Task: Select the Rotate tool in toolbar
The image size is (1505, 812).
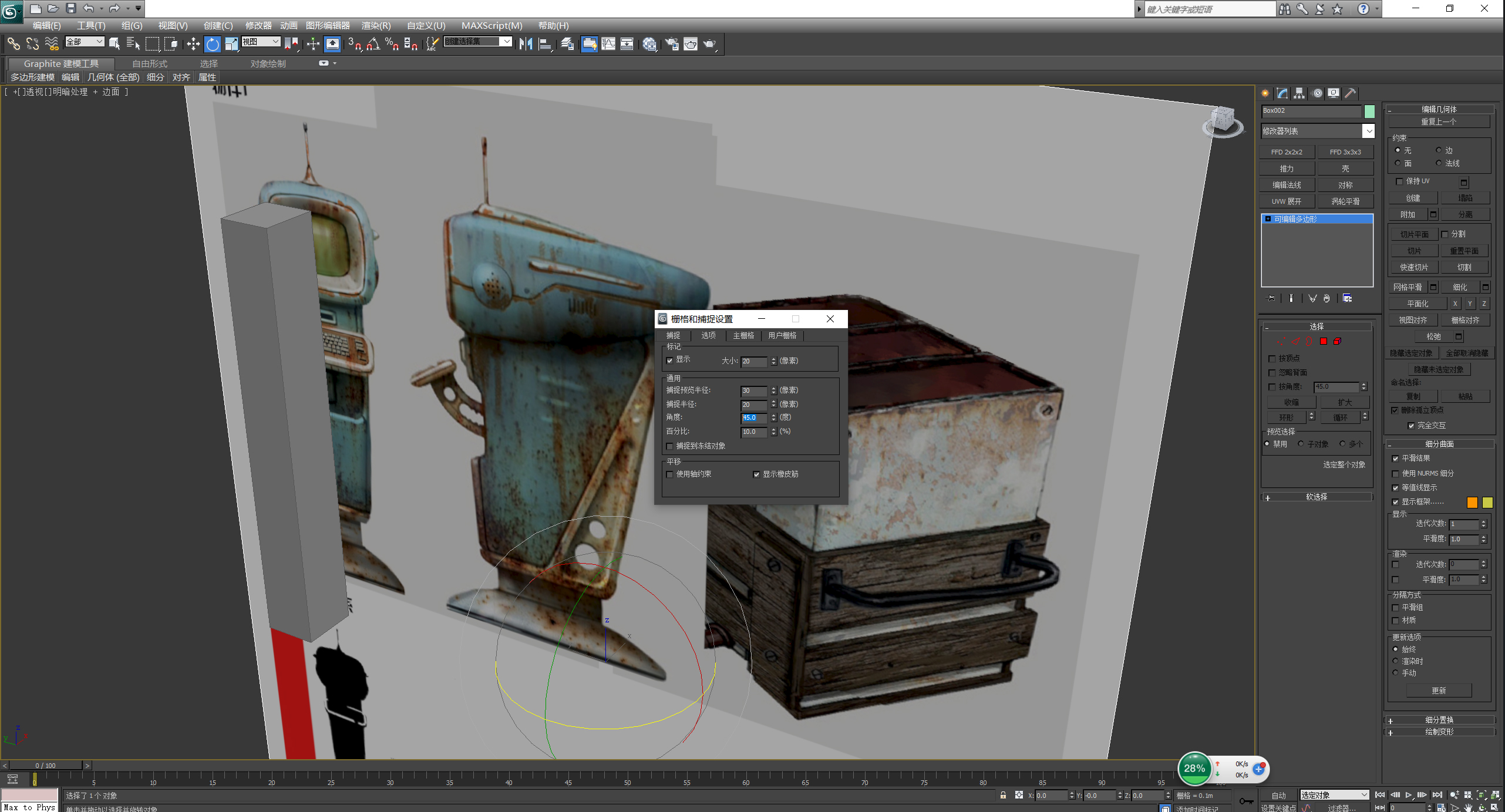Action: 213,44
